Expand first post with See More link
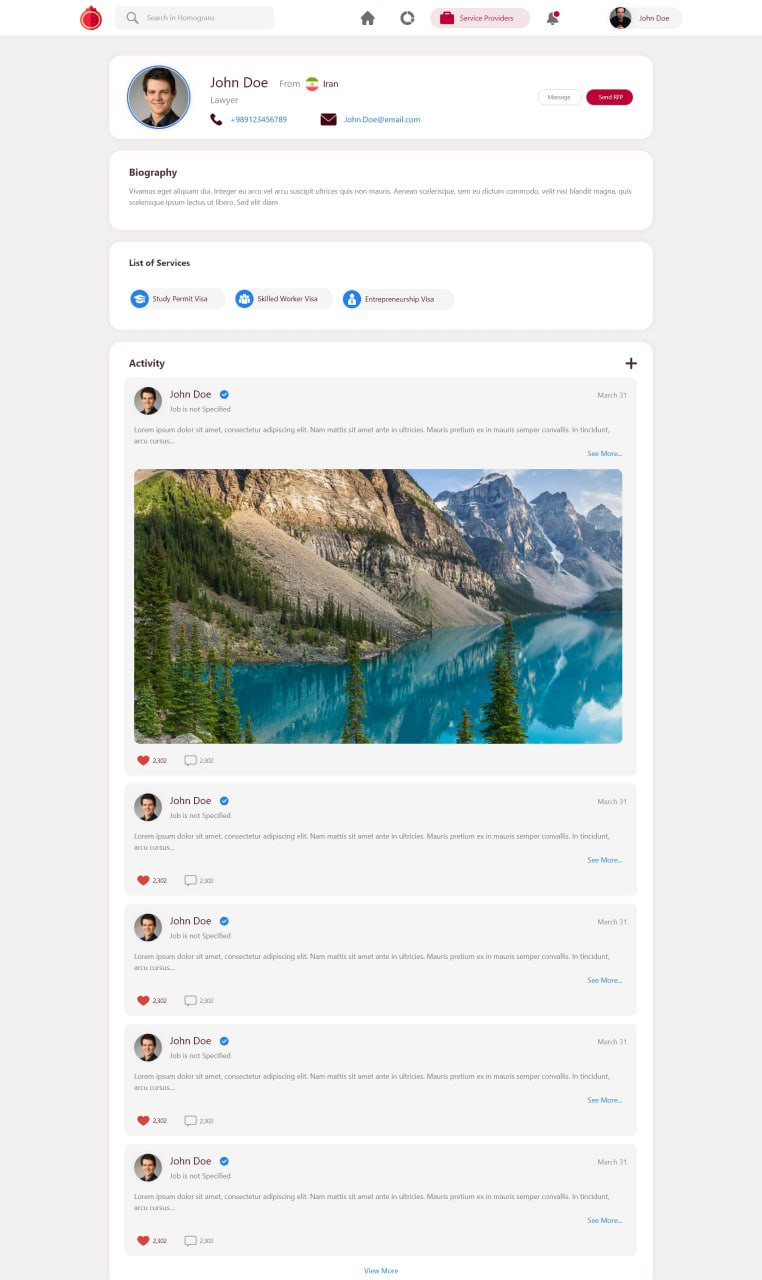The width and height of the screenshot is (762, 1280). (x=604, y=454)
